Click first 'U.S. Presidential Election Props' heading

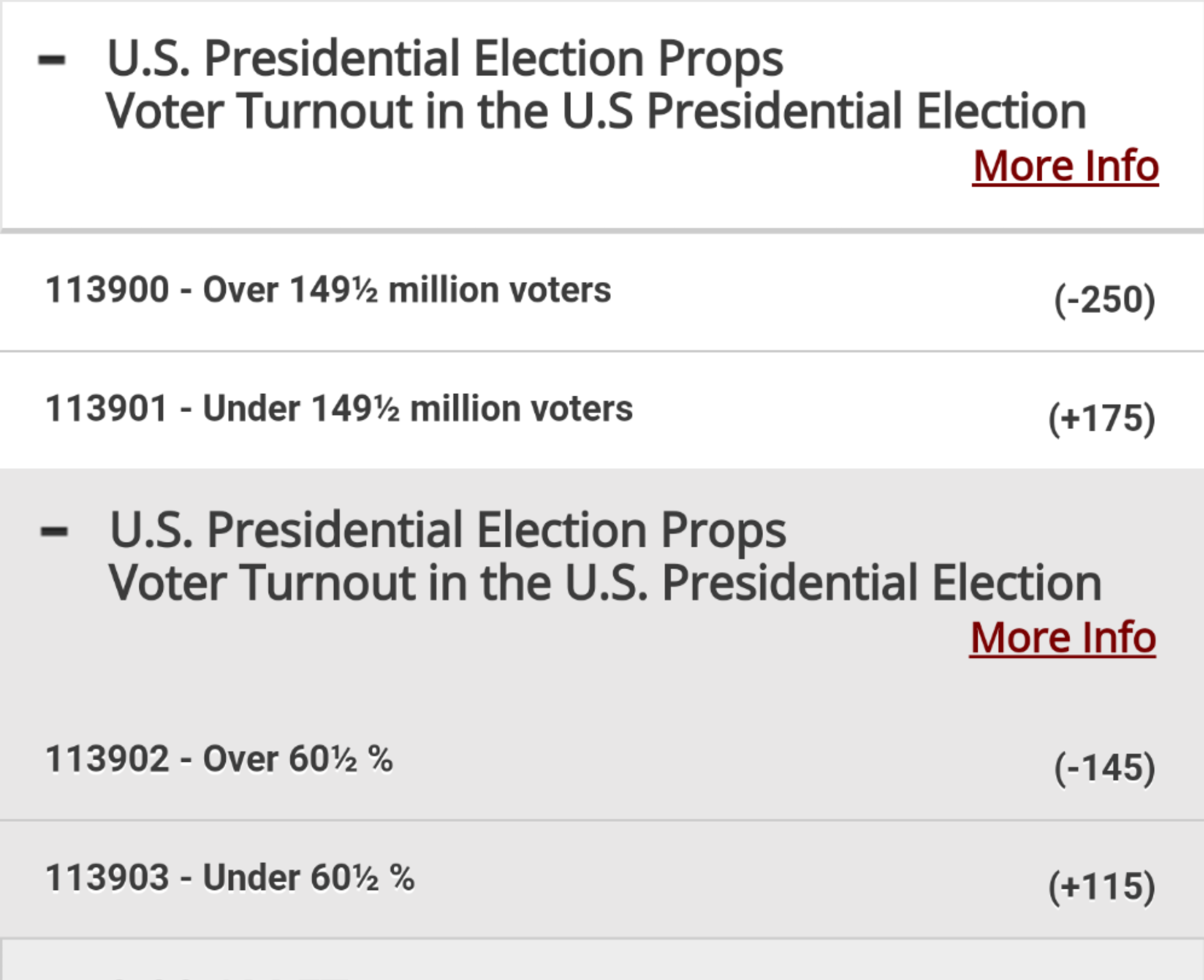pyautogui.click(x=445, y=59)
